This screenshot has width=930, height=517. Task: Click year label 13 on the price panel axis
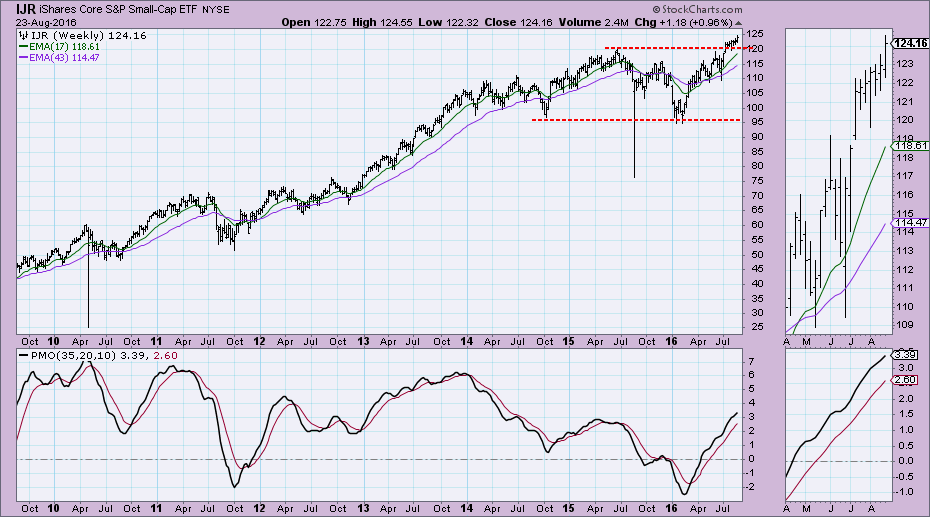tap(363, 342)
